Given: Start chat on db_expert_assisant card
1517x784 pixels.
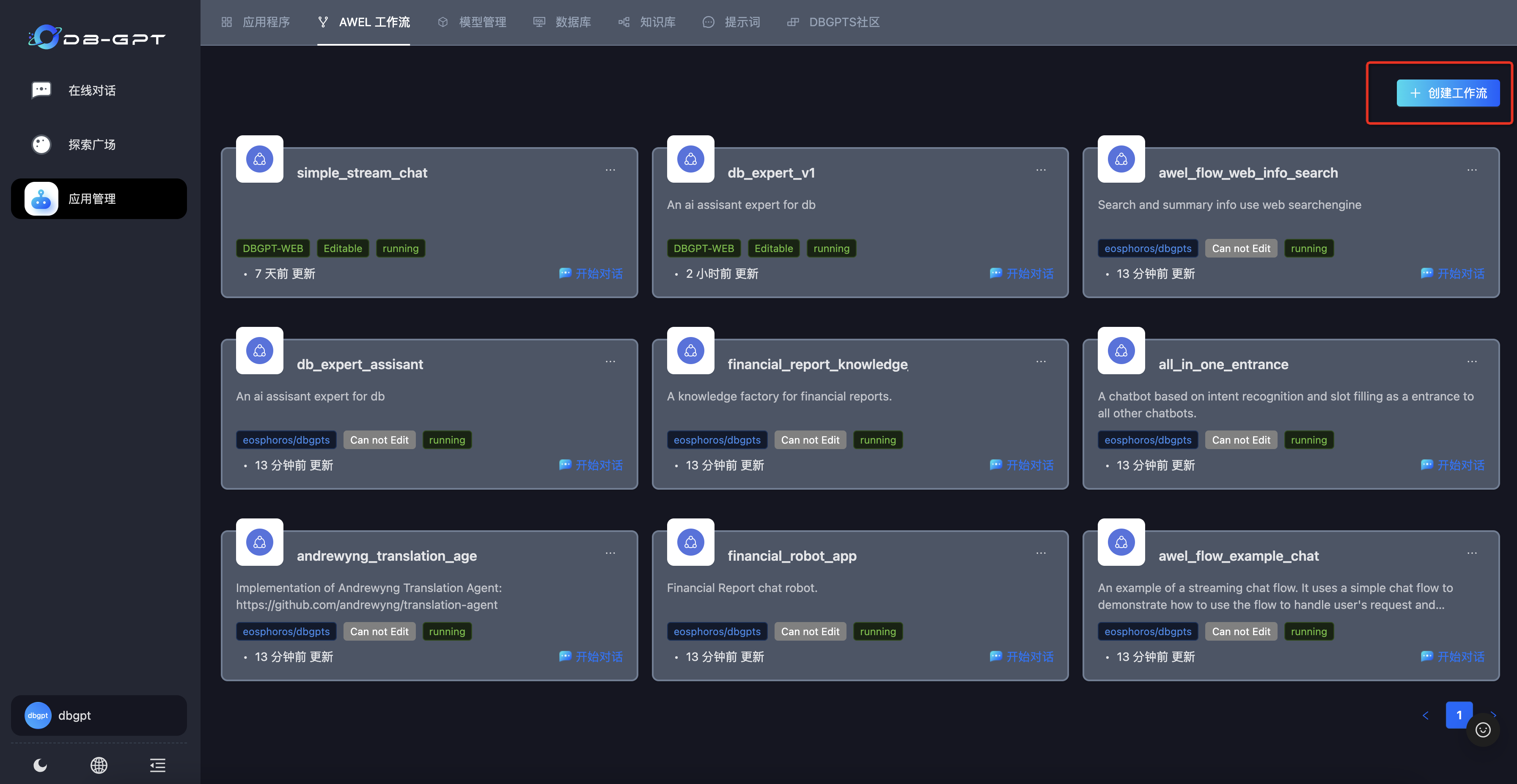Looking at the screenshot, I should pos(591,465).
